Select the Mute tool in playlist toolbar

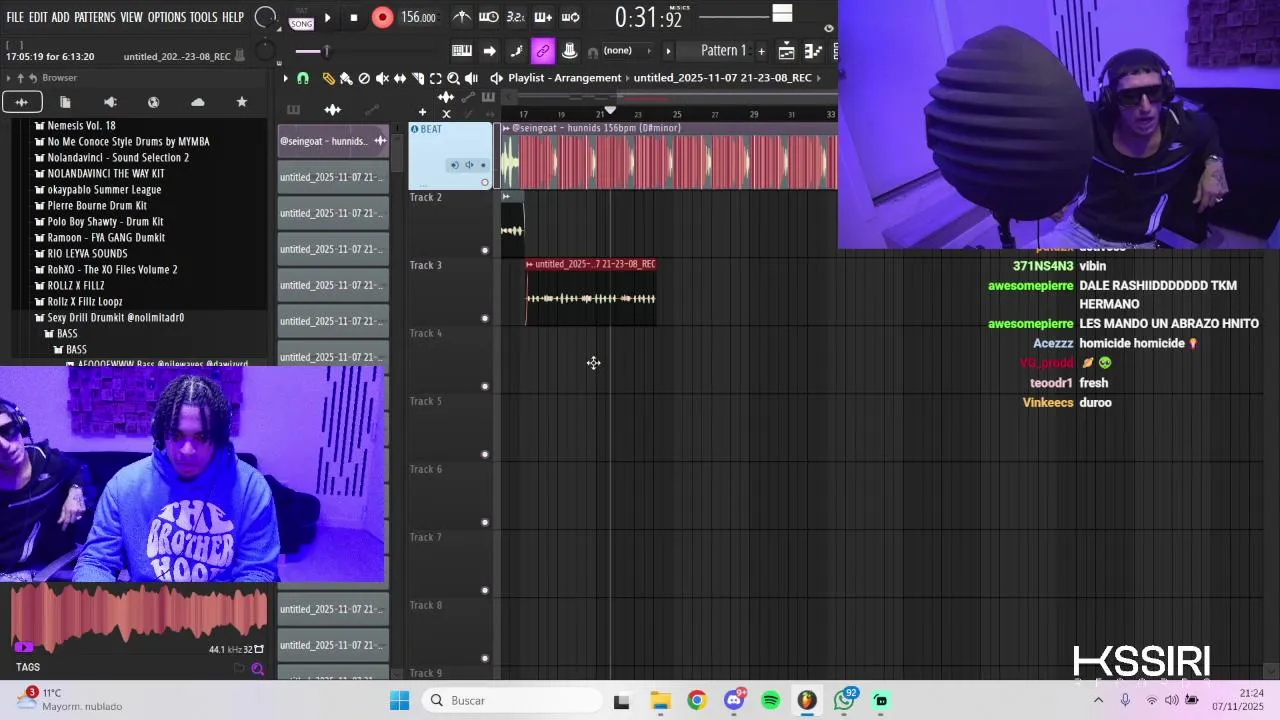click(382, 78)
